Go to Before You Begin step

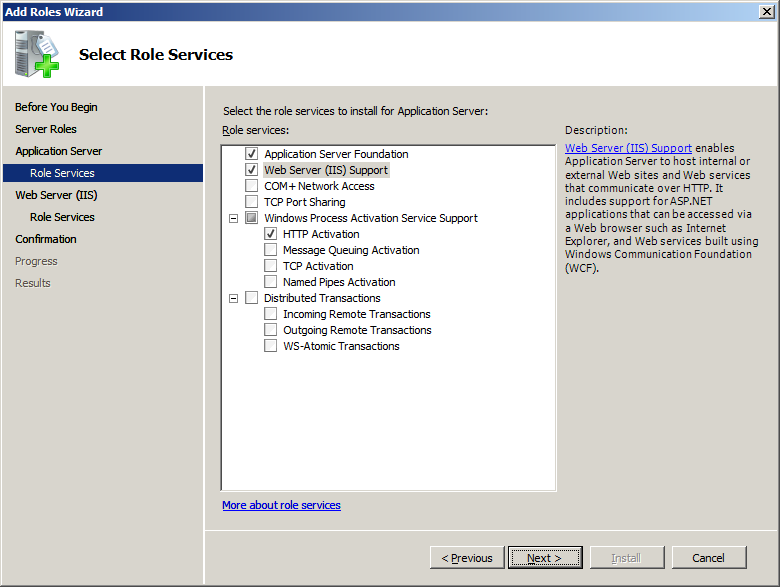pos(56,107)
